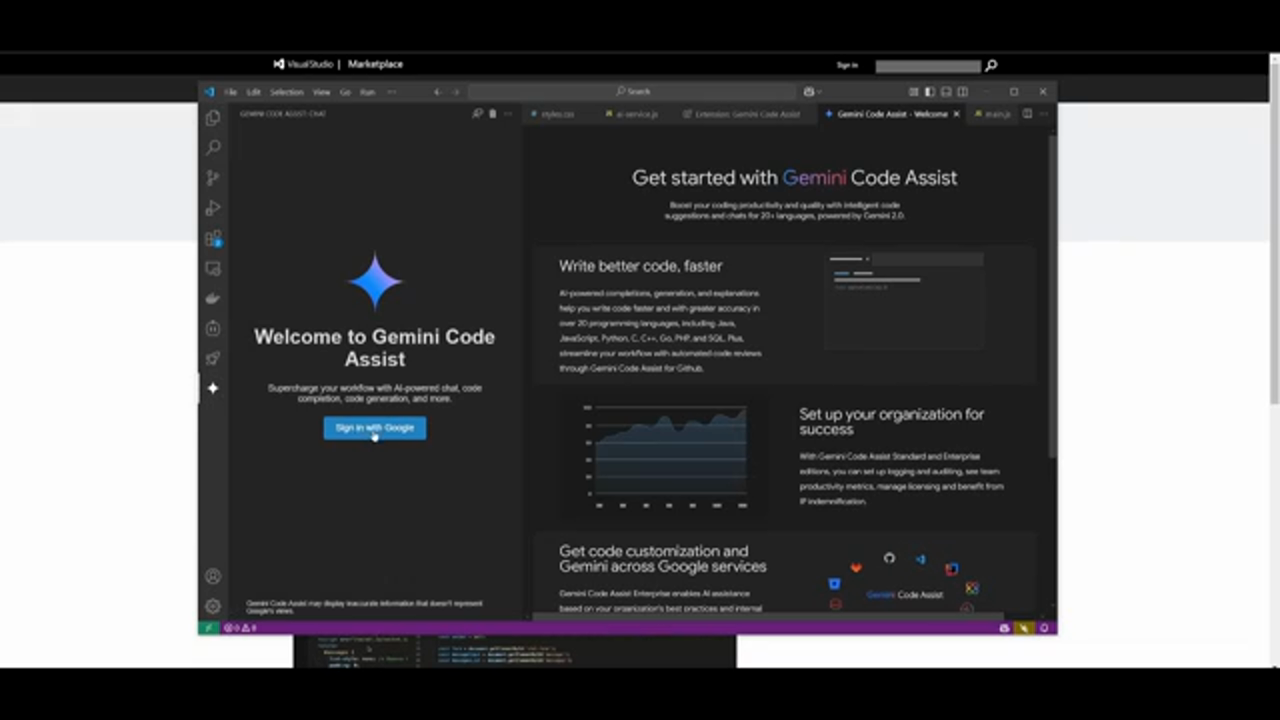Viewport: 1280px width, 720px height.
Task: Open the Docker view in activity bar
Action: point(212,298)
